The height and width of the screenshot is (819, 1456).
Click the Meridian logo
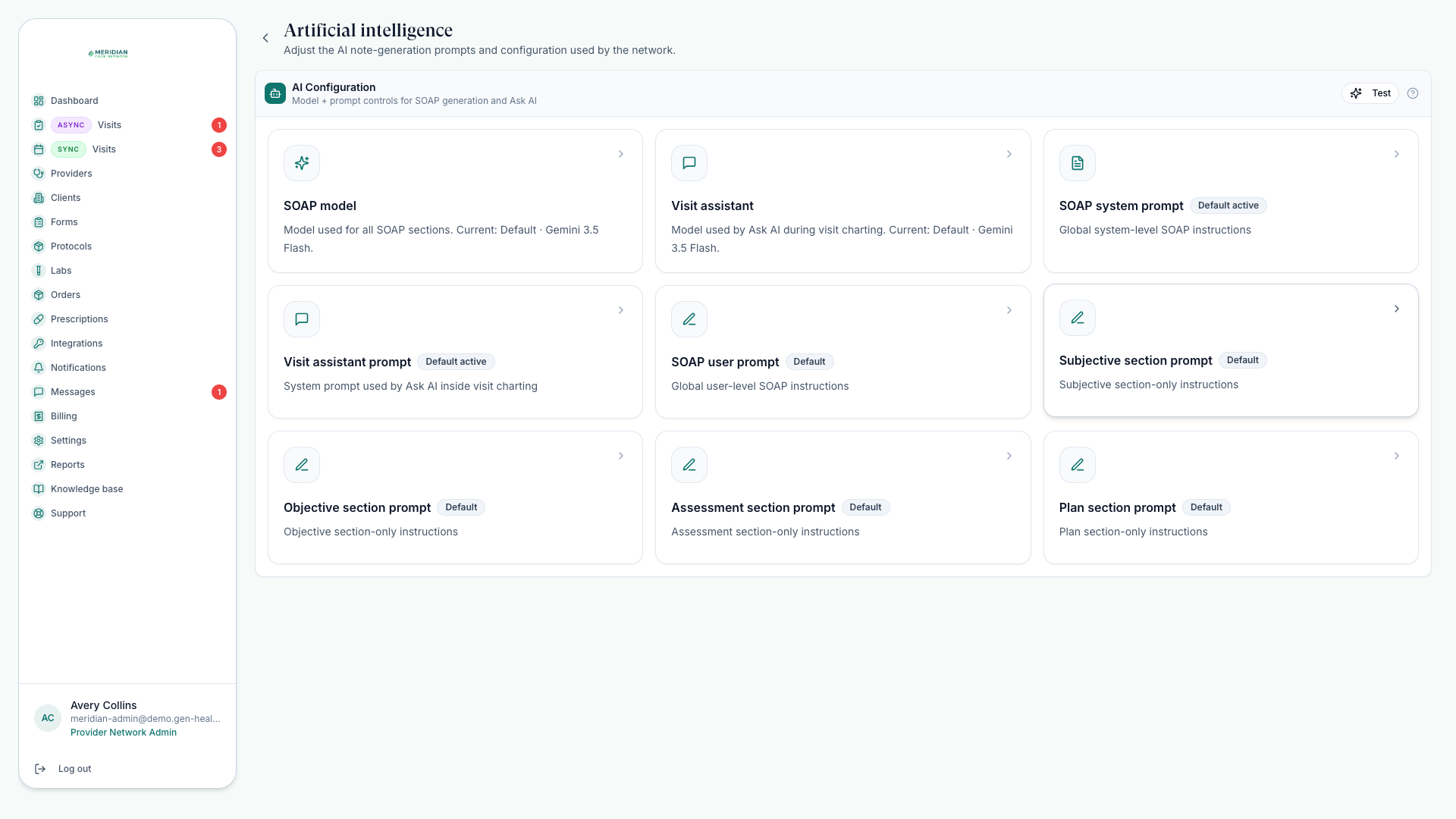coord(108,53)
